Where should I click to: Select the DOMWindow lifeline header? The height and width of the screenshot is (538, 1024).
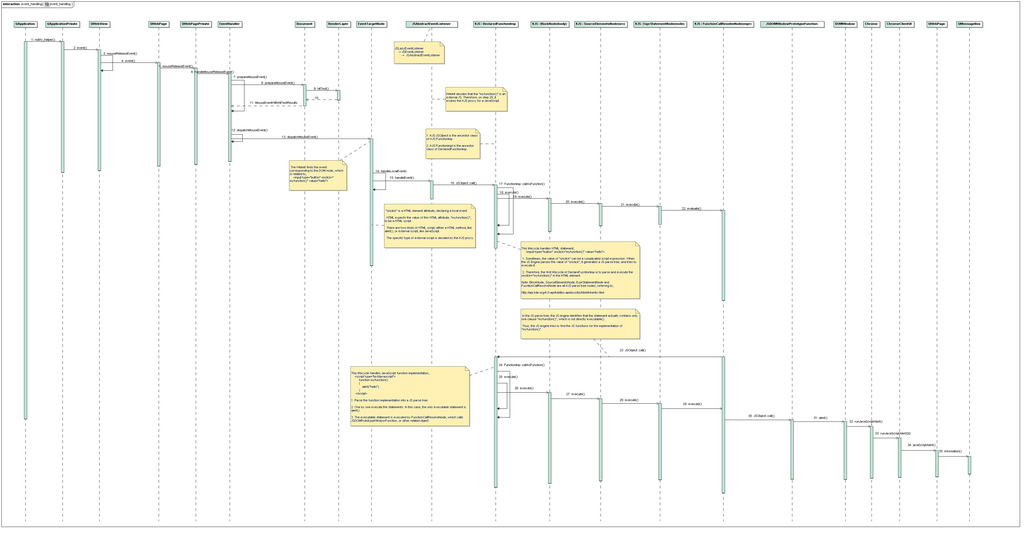click(x=844, y=24)
